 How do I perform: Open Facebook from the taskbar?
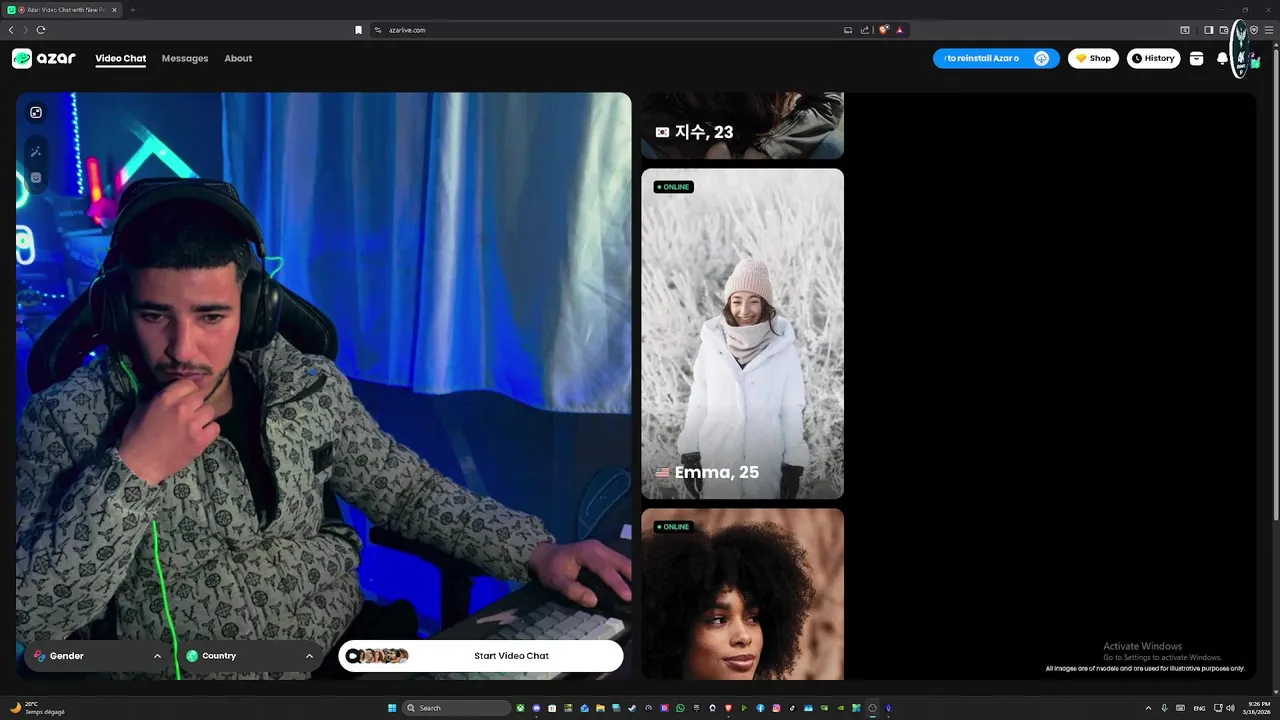[760, 708]
